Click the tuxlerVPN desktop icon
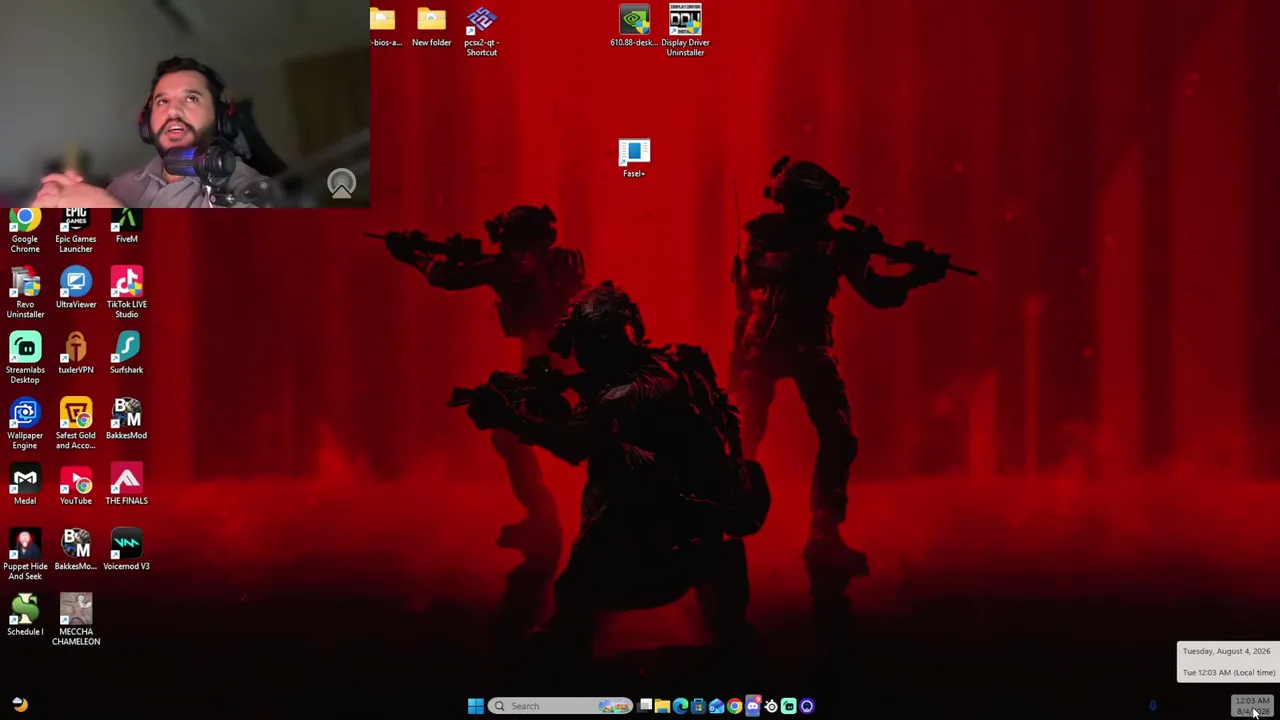 (76, 354)
